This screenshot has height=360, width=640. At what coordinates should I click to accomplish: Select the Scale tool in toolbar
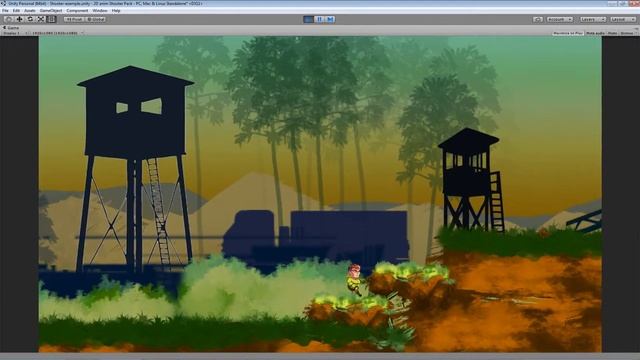tap(40, 19)
